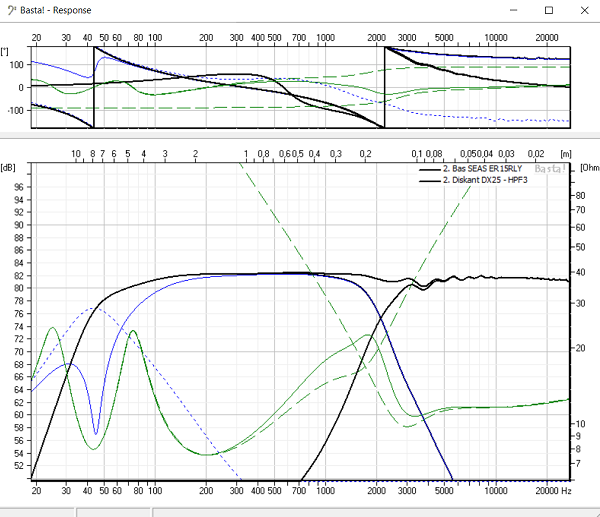Minimize the Basta! Response window
Image resolution: width=600 pixels, height=517 pixels.
502,11
